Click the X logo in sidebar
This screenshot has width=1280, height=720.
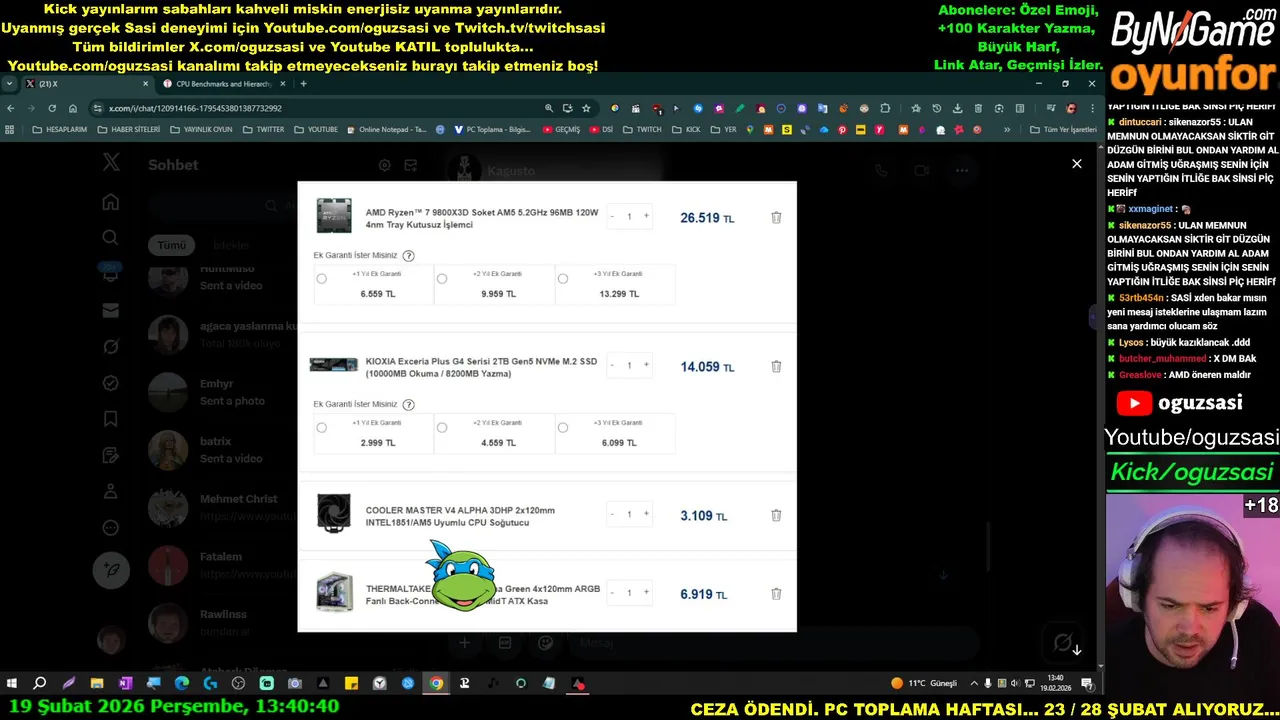(111, 163)
